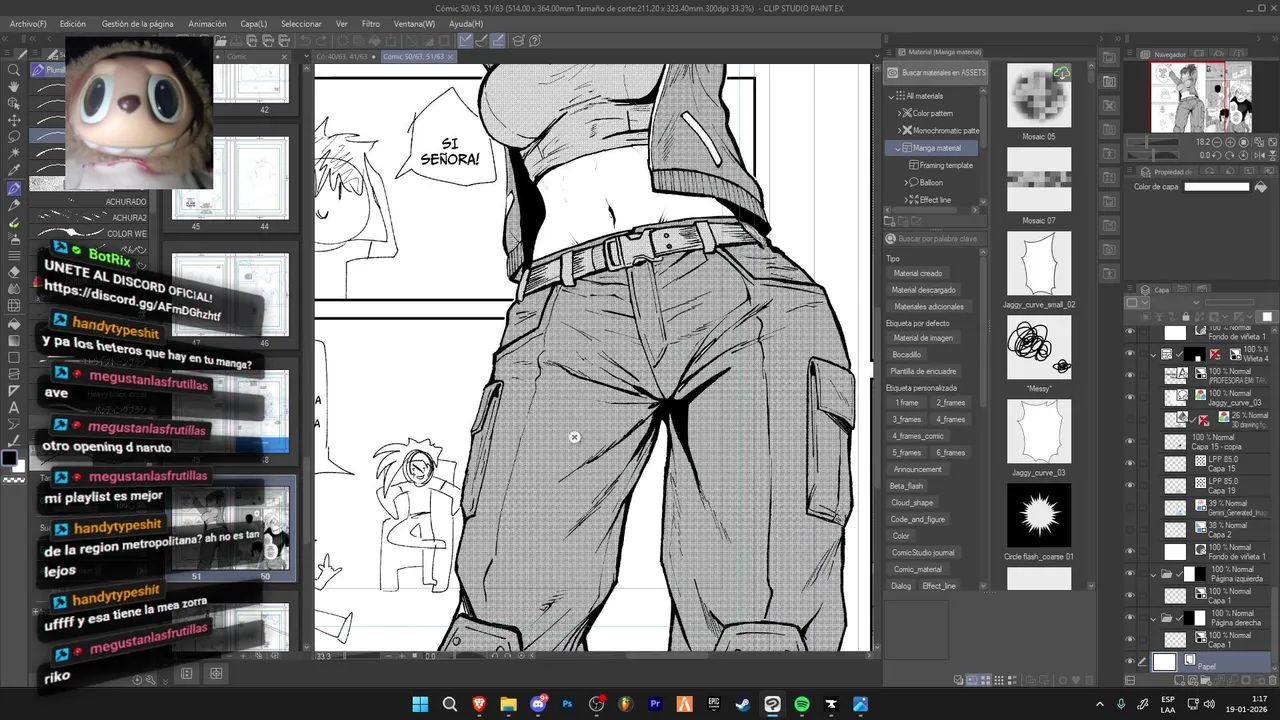Image resolution: width=1280 pixels, height=720 pixels.
Task: Open the Archivo(F) menu
Action: click(x=28, y=23)
